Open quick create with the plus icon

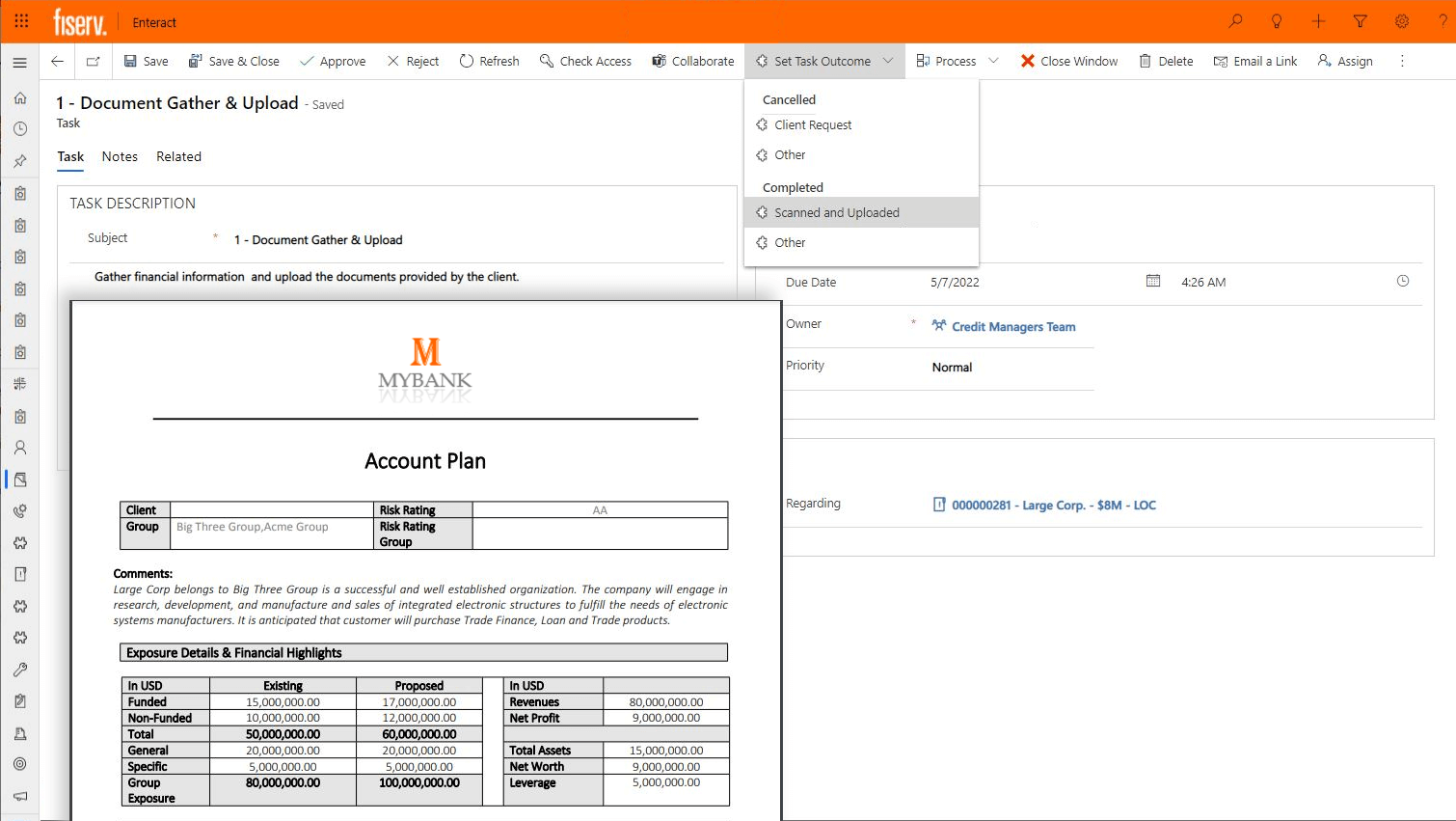pos(1318,21)
